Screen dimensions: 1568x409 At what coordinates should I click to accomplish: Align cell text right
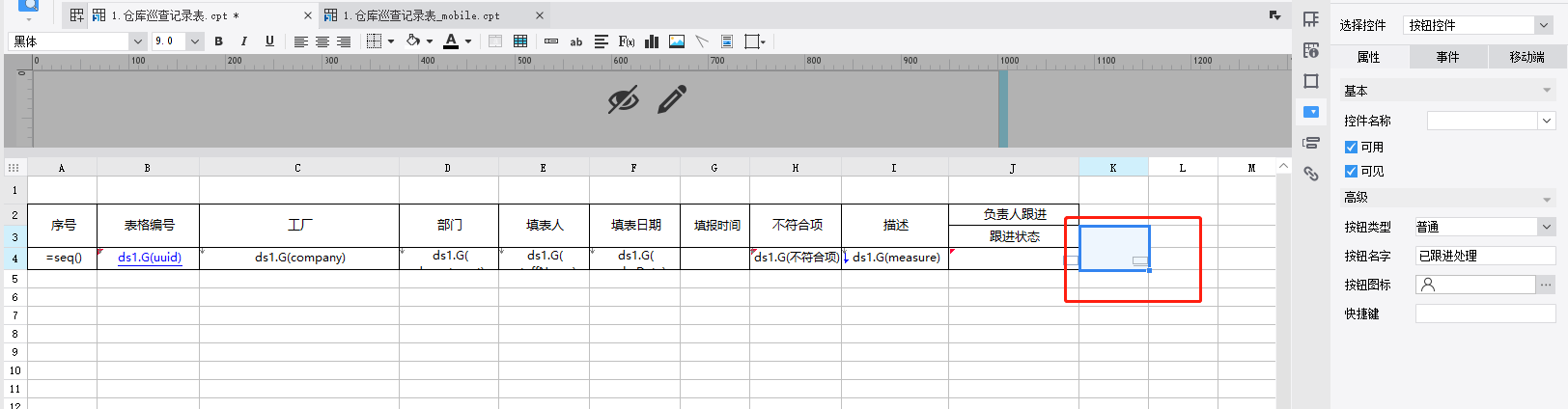point(344,41)
